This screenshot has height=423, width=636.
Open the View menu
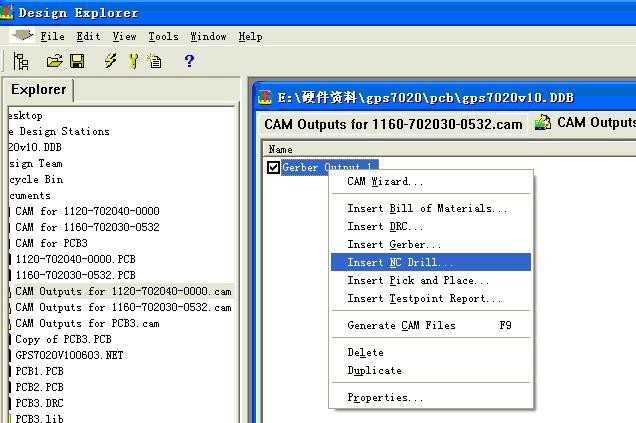pos(124,37)
